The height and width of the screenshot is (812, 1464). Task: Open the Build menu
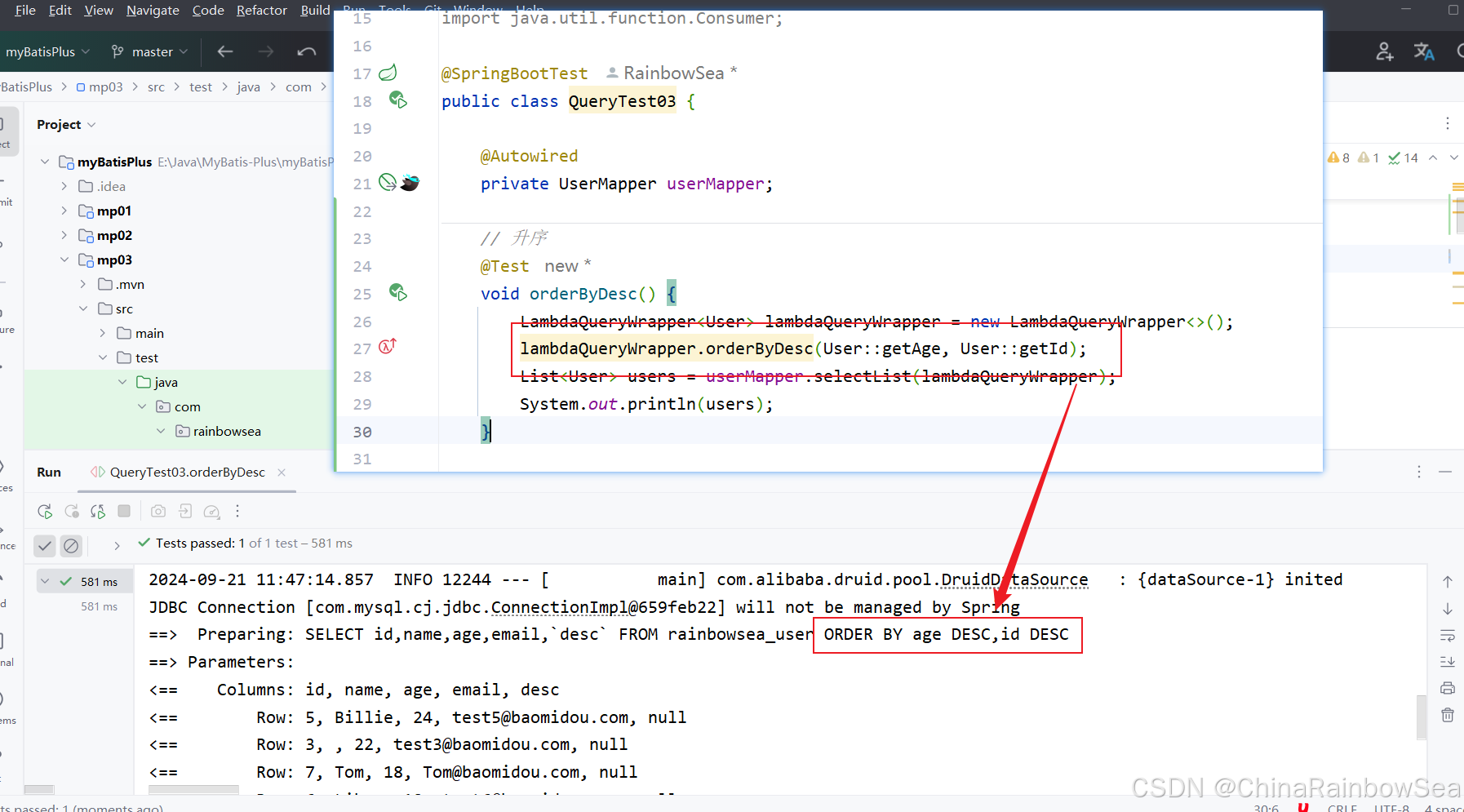[315, 10]
